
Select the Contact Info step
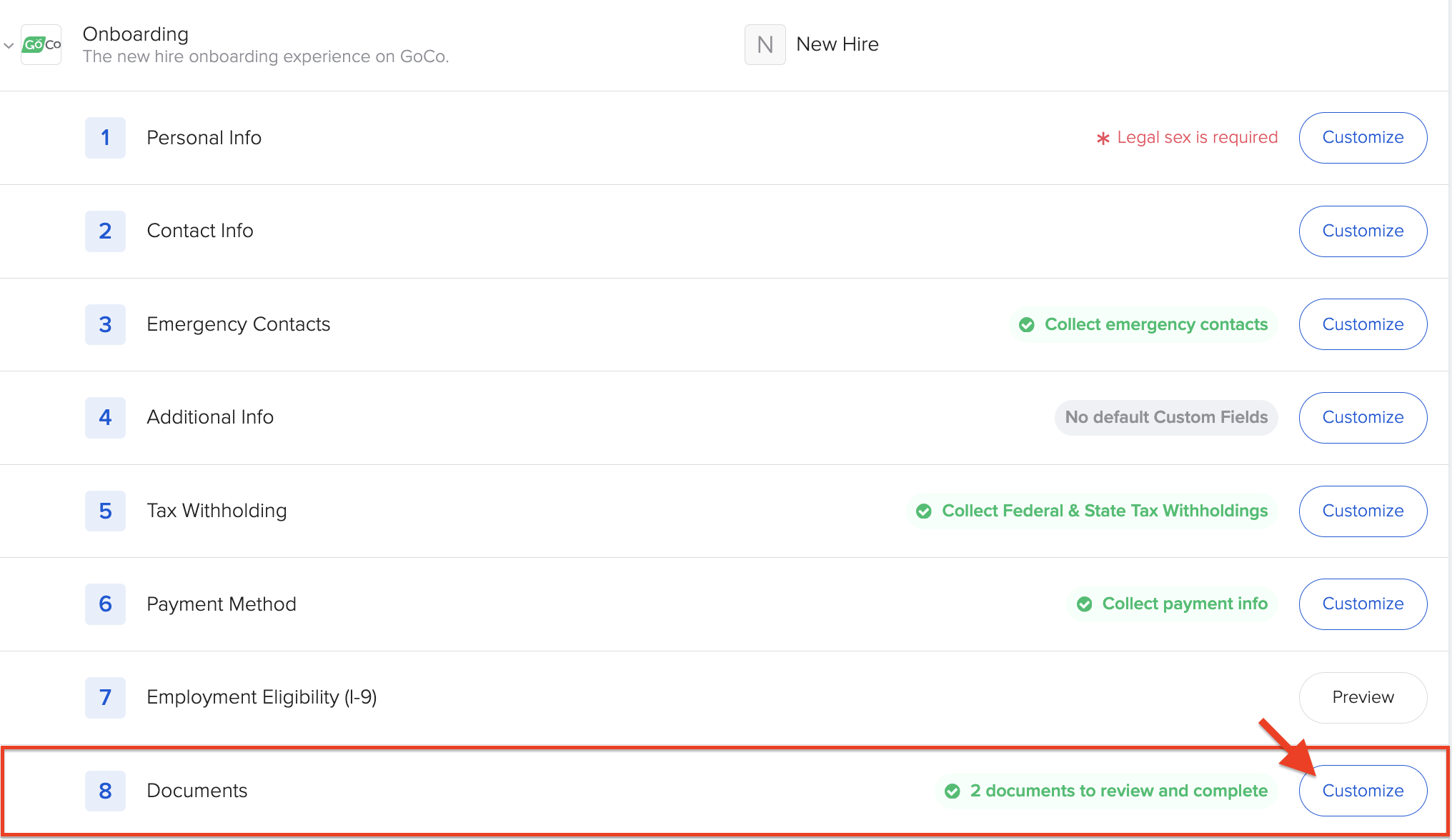coord(200,231)
